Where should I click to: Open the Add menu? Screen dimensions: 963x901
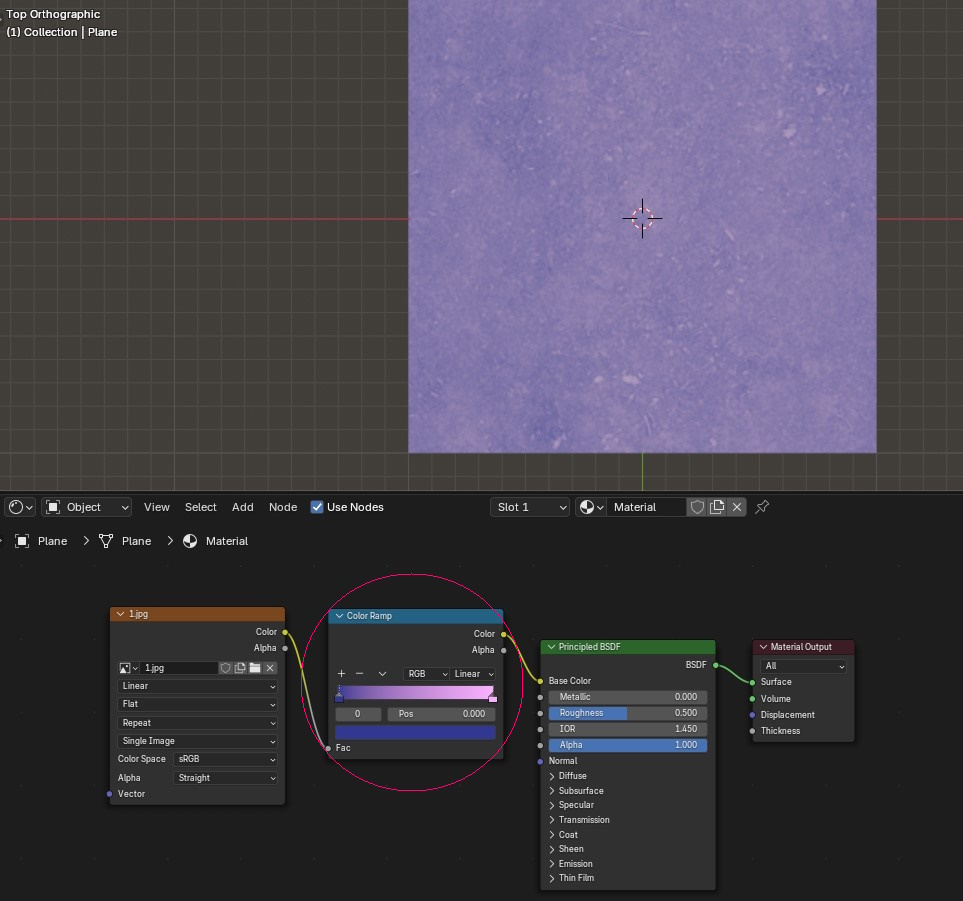point(243,507)
